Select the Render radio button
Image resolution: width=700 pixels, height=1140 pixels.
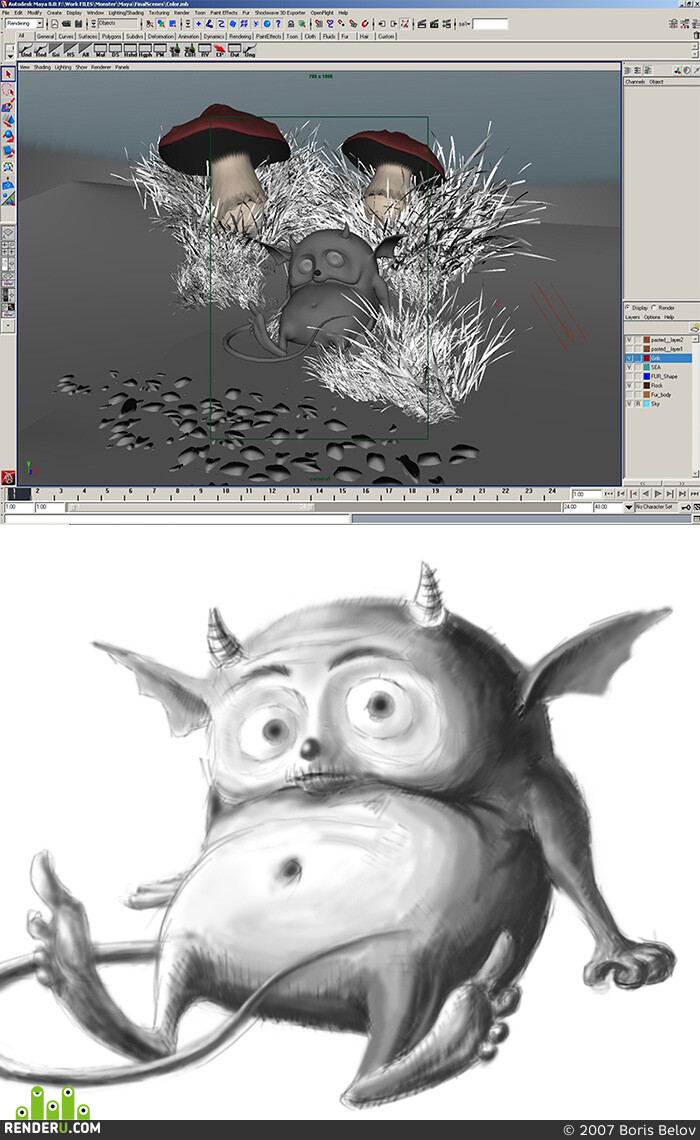click(x=653, y=308)
